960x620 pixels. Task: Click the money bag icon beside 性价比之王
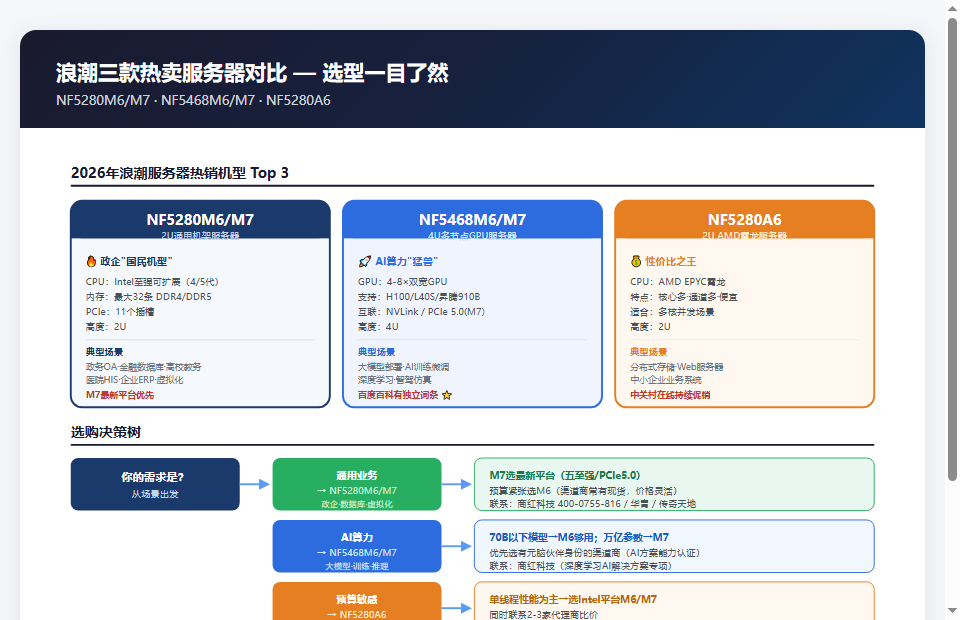pyautogui.click(x=636, y=261)
